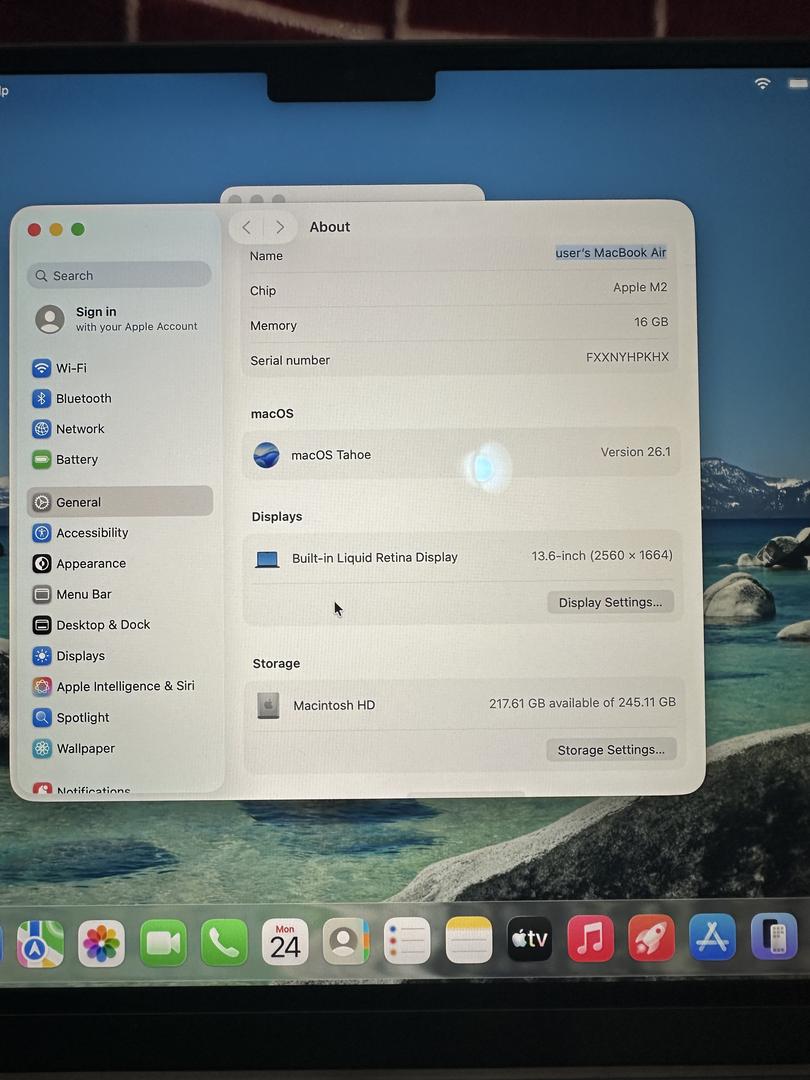
Task: Go forward using the forward chevron
Action: [x=280, y=228]
